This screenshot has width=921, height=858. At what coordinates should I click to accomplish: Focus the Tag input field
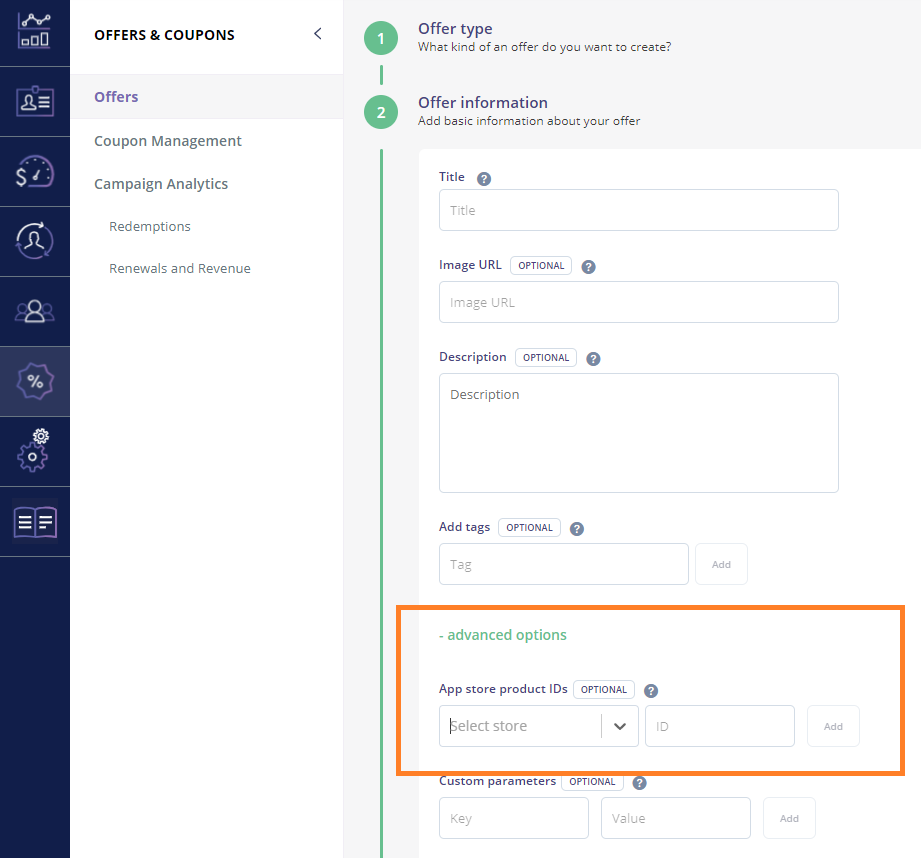[563, 564]
